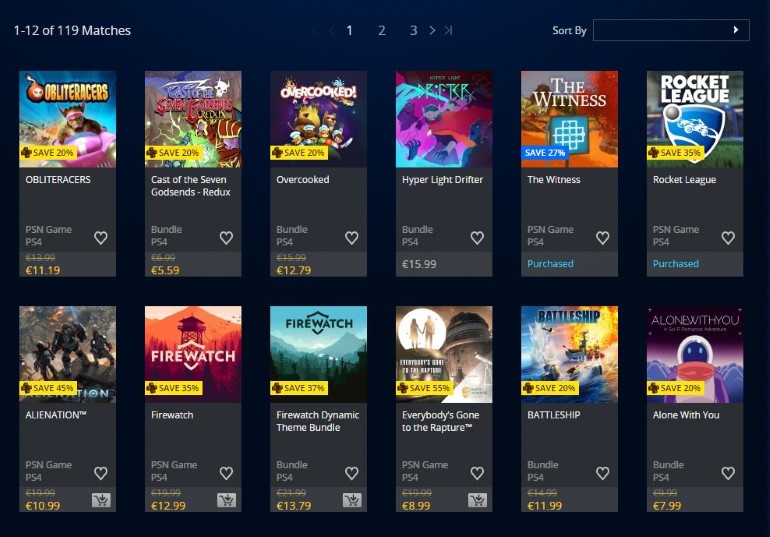Add Everybody's Gone to the Rapture to cart
The width and height of the screenshot is (770, 537).
[x=477, y=500]
